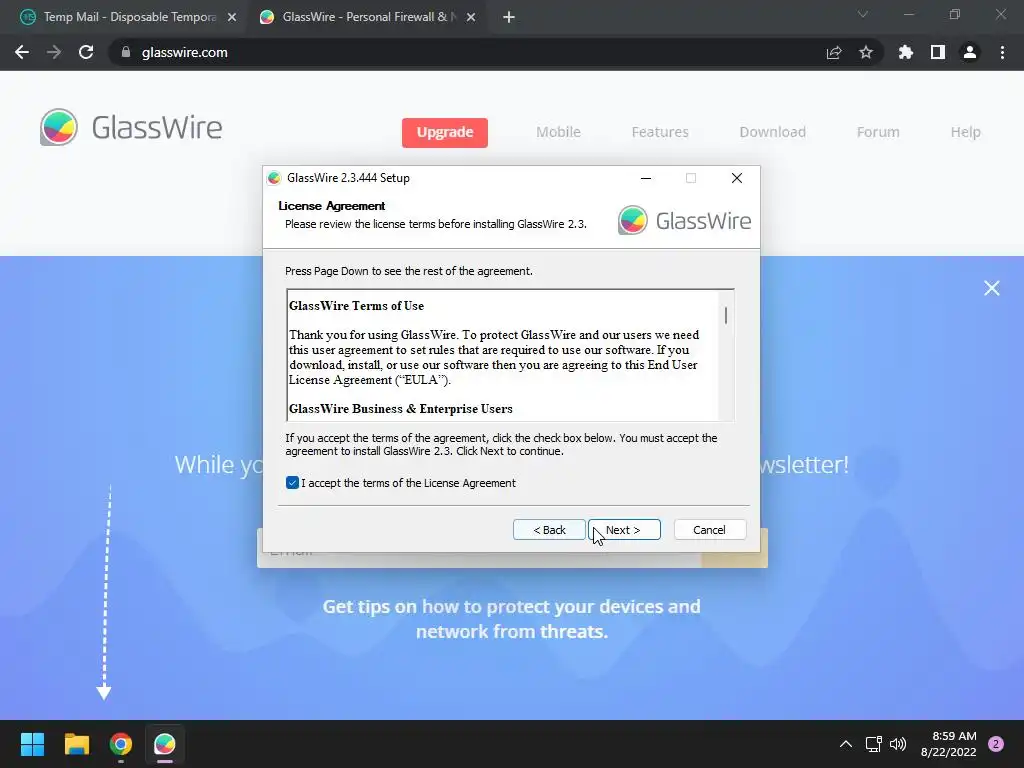Close the Temp Mail tab
Image resolution: width=1024 pixels, height=768 pixels.
tap(232, 18)
